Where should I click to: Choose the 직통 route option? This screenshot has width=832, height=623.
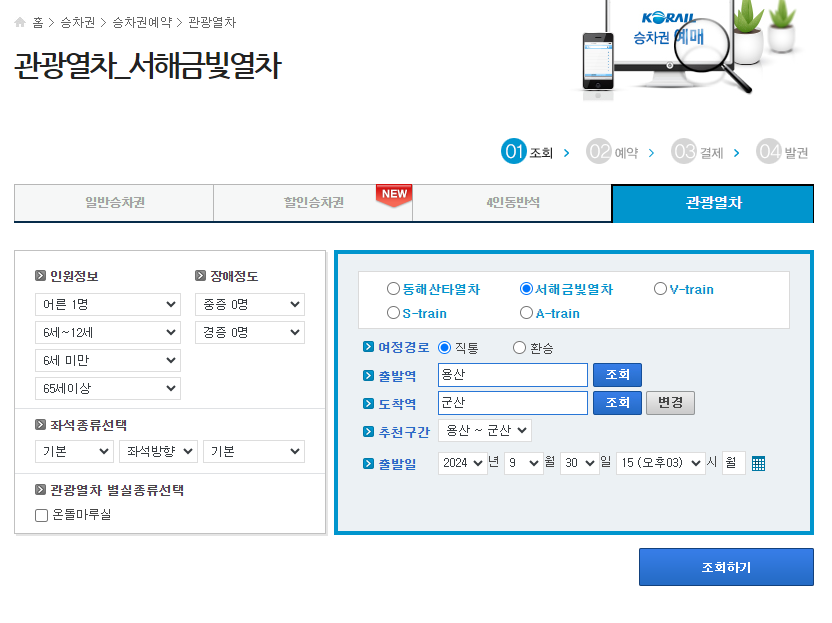[445, 348]
